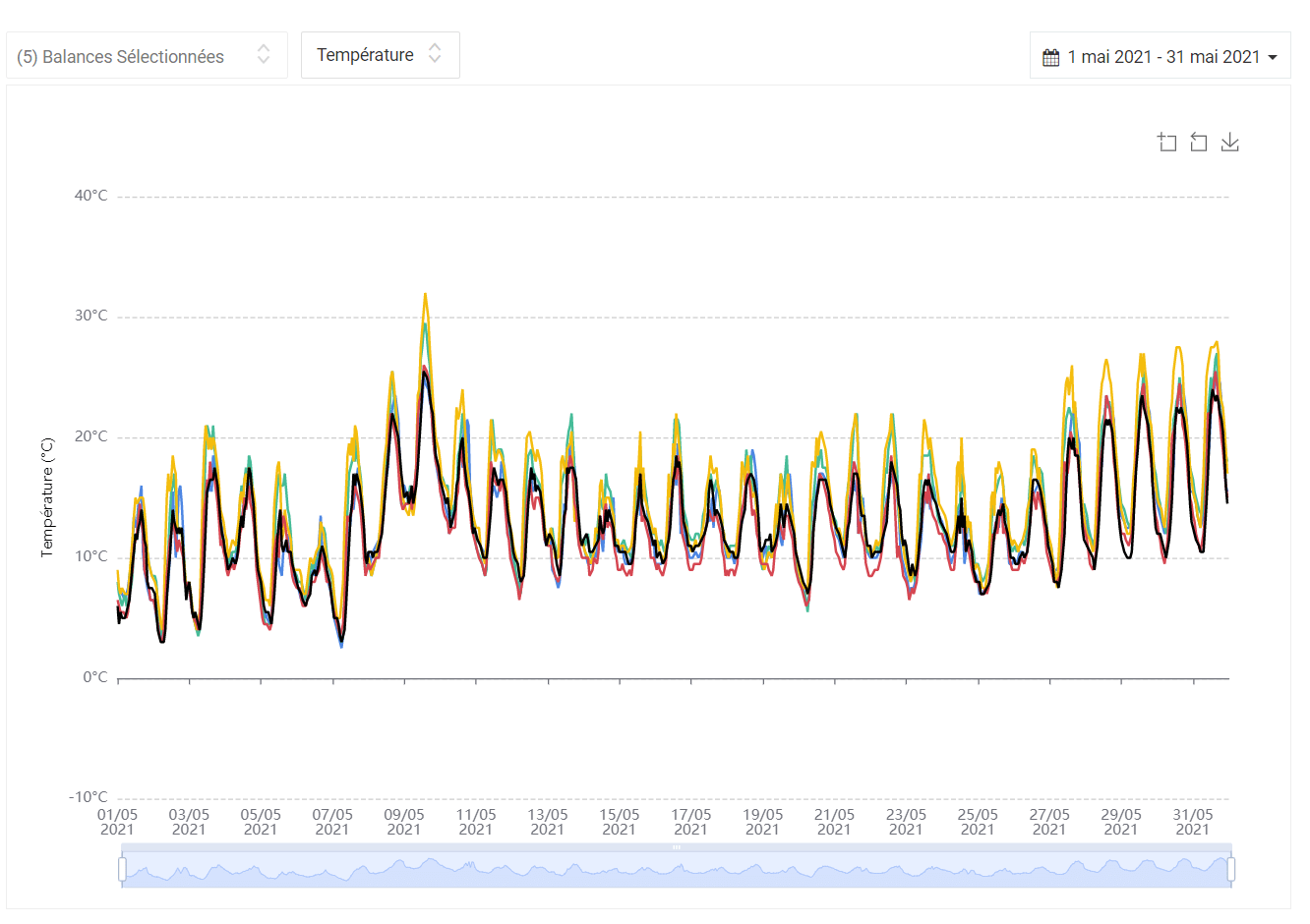Click the zoom reset icon
The height and width of the screenshot is (924, 1310).
1199,143
